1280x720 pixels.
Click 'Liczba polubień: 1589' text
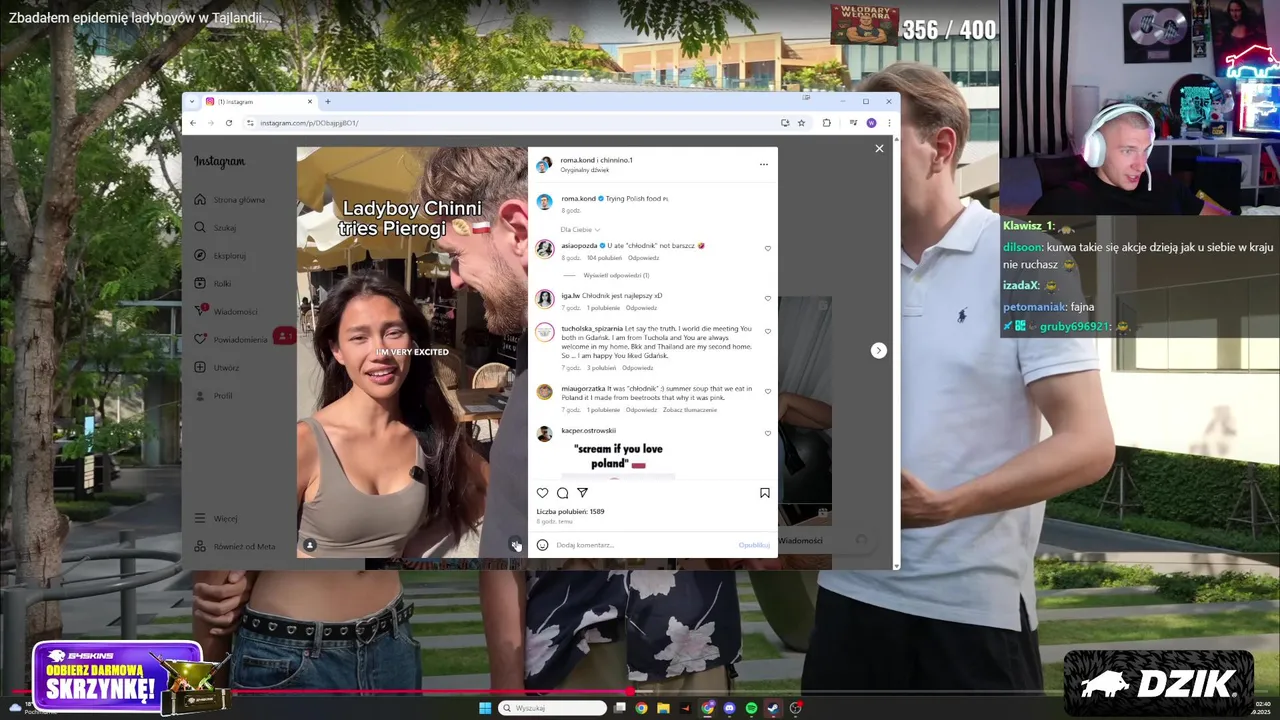570,512
